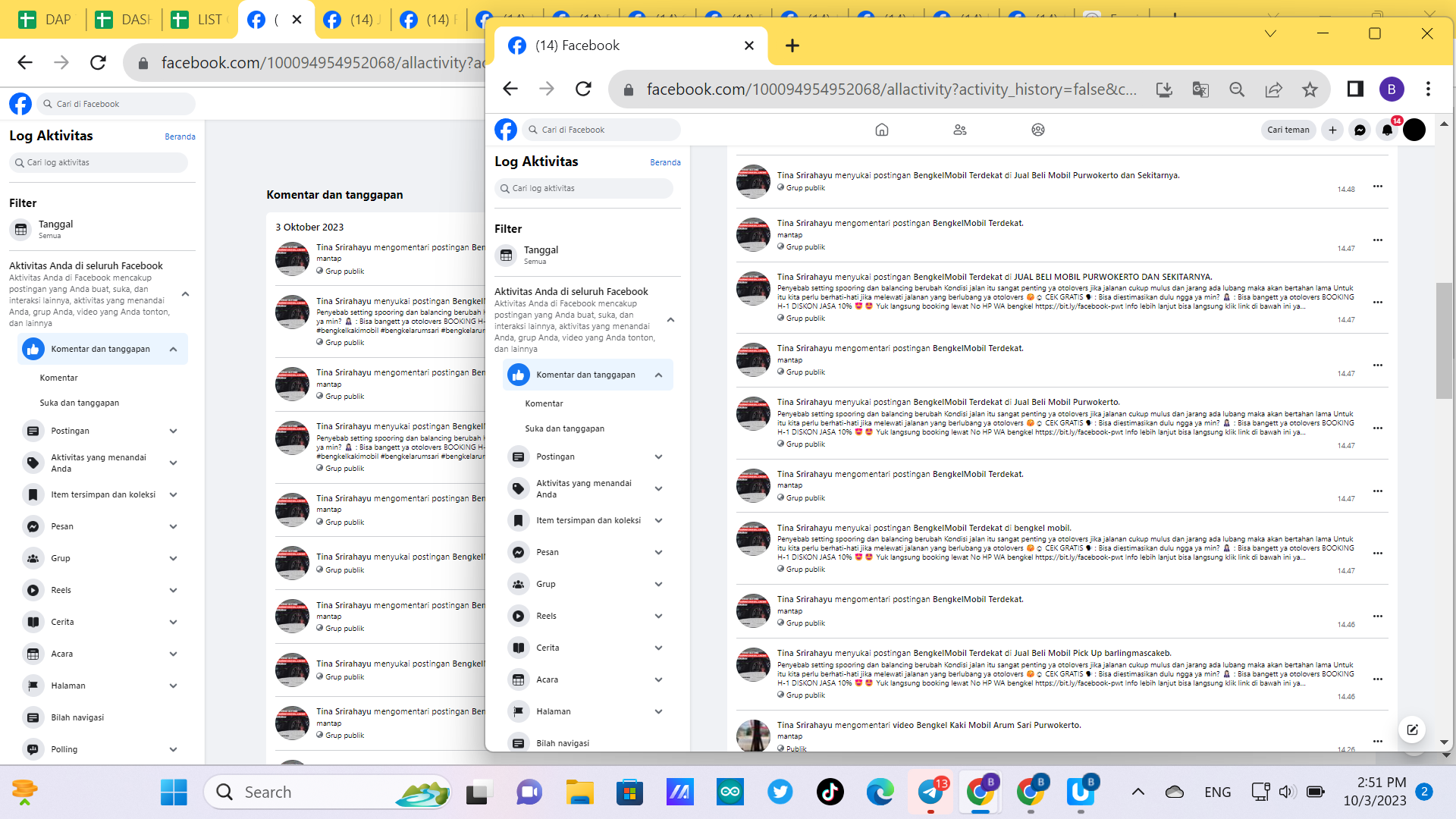Screen dimensions: 1456x819
Task: Open Halaman in the background window
Action: 102,686
